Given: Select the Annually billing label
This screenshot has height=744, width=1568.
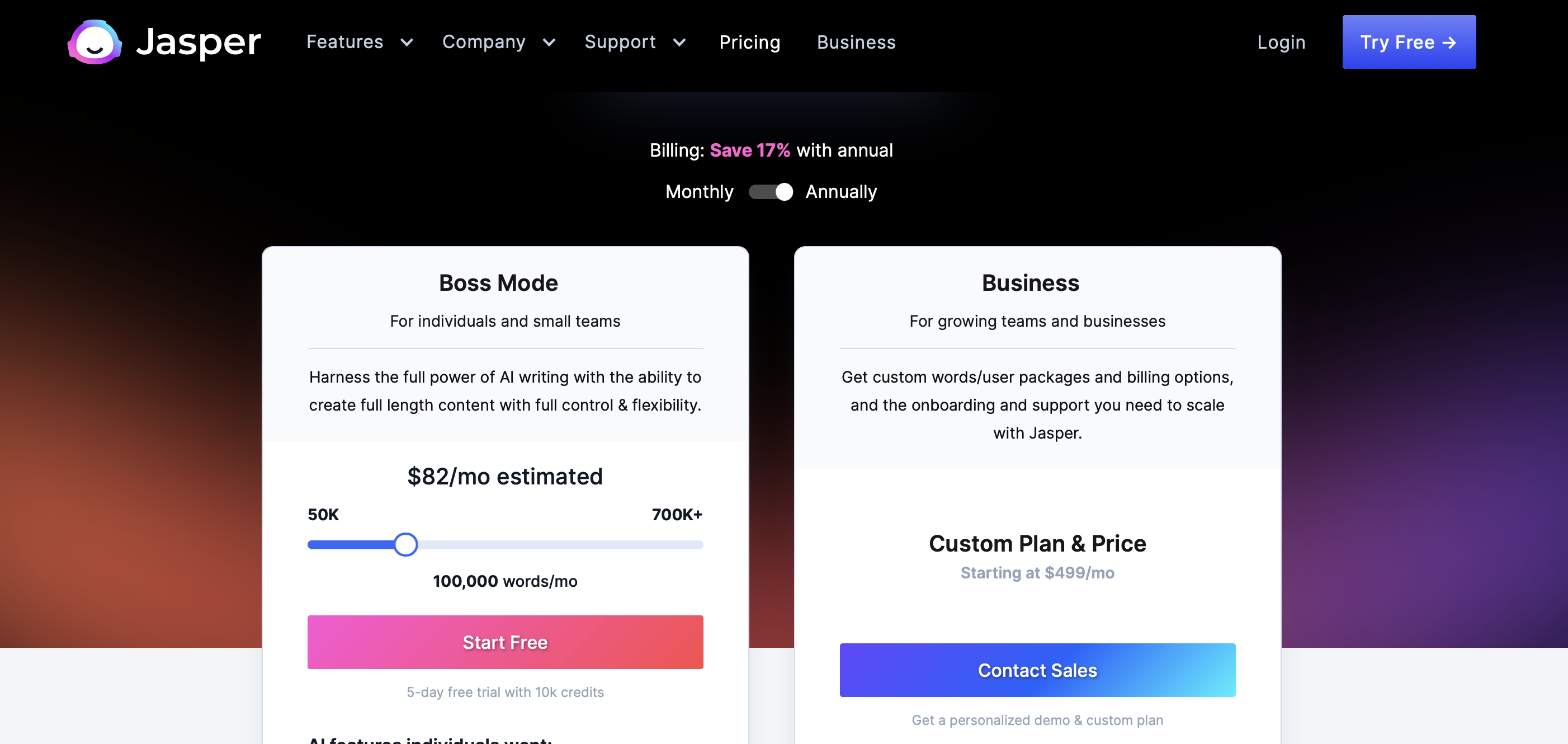Looking at the screenshot, I should click(x=840, y=192).
